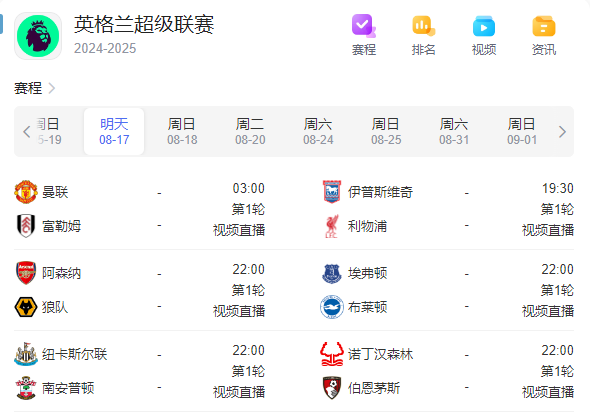Click 22:00 time in 阿森纳 match
This screenshot has width=590, height=412.
248,269
